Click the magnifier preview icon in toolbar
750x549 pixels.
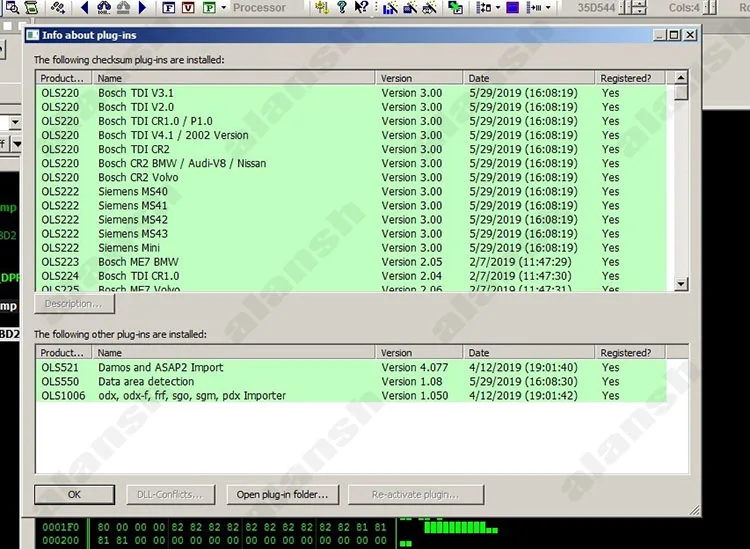[x=12, y=7]
